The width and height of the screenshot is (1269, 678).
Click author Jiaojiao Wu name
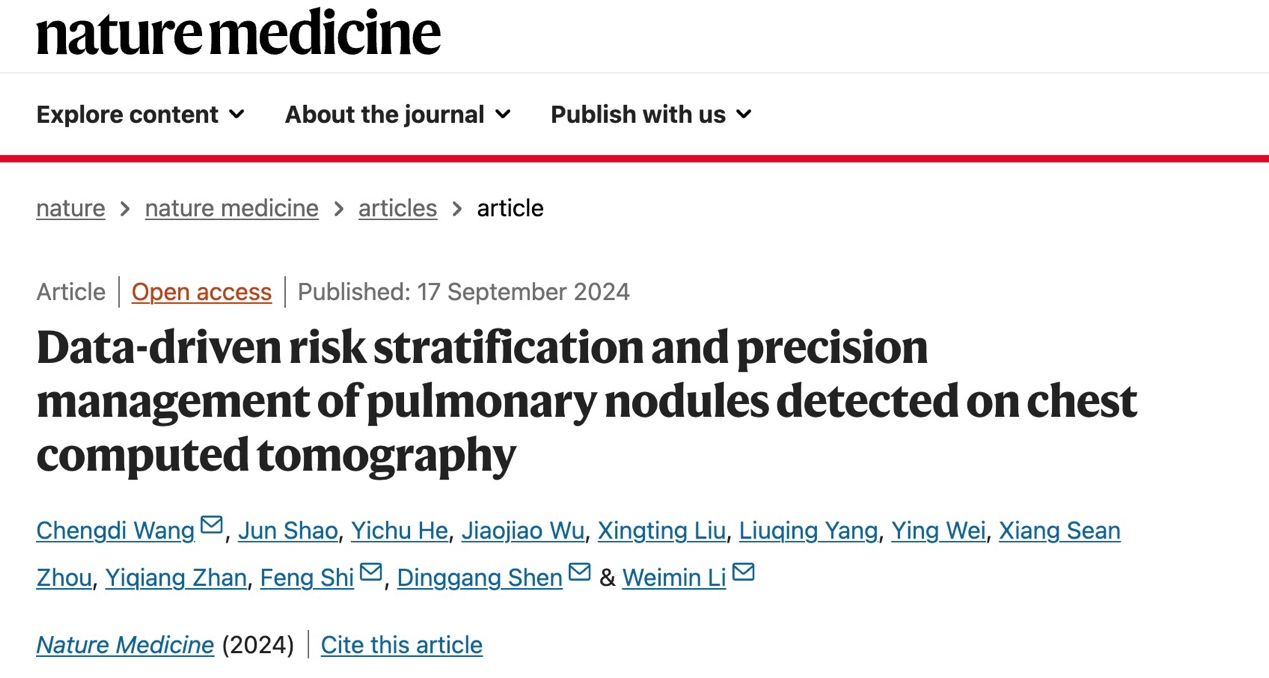point(522,531)
